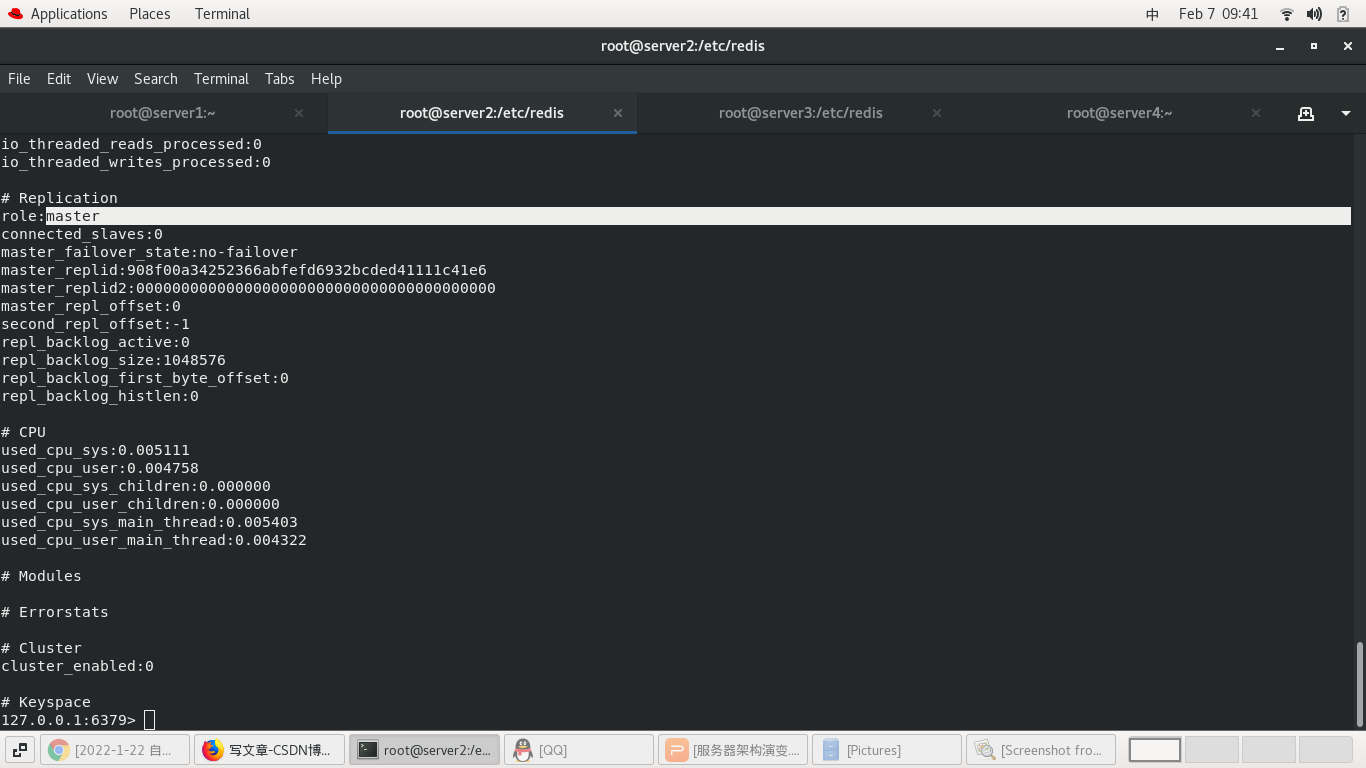Click the network Wi-Fi status icon

(1285, 13)
